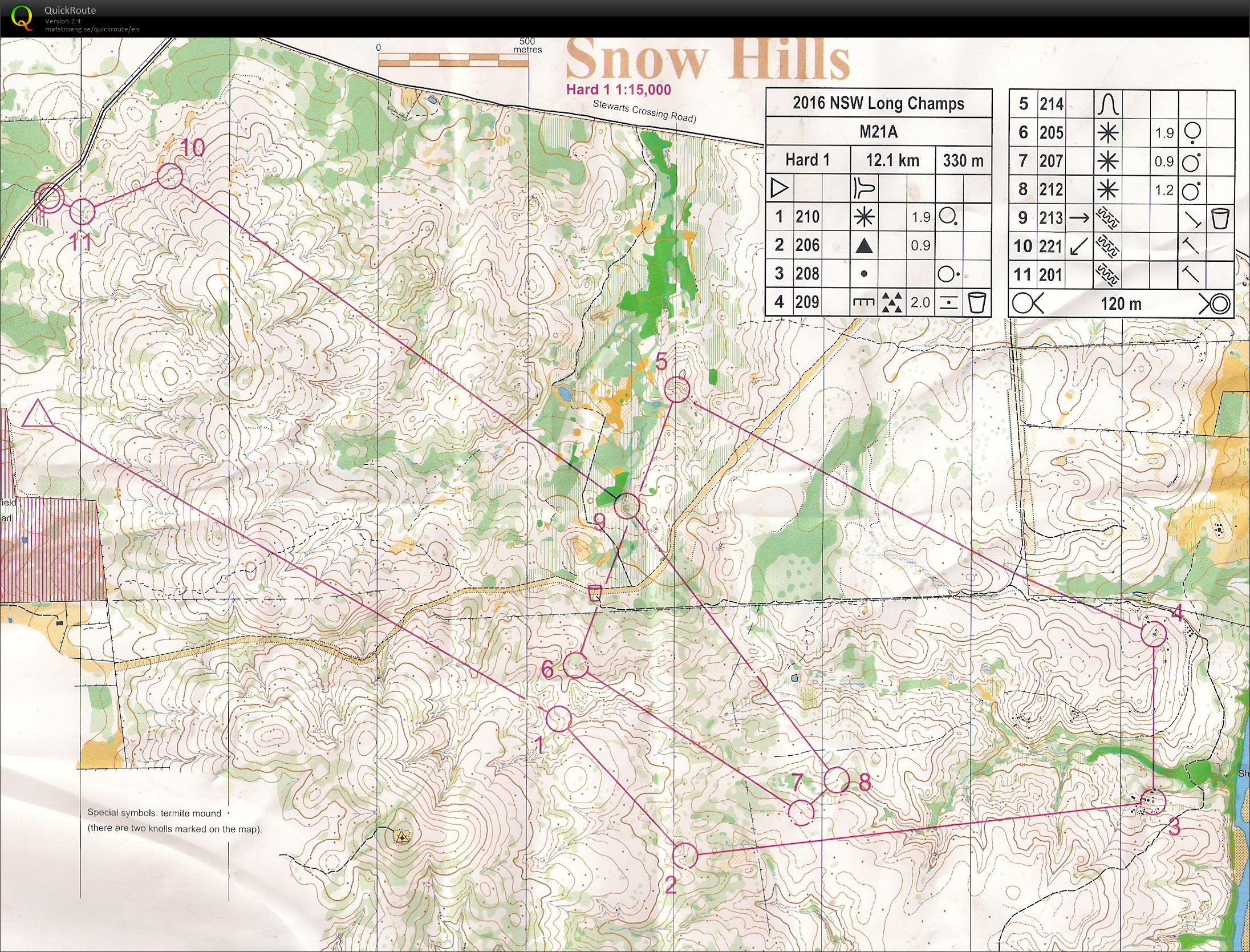Click the 120 m finish distance row
The width and height of the screenshot is (1250, 952).
coord(1121,303)
